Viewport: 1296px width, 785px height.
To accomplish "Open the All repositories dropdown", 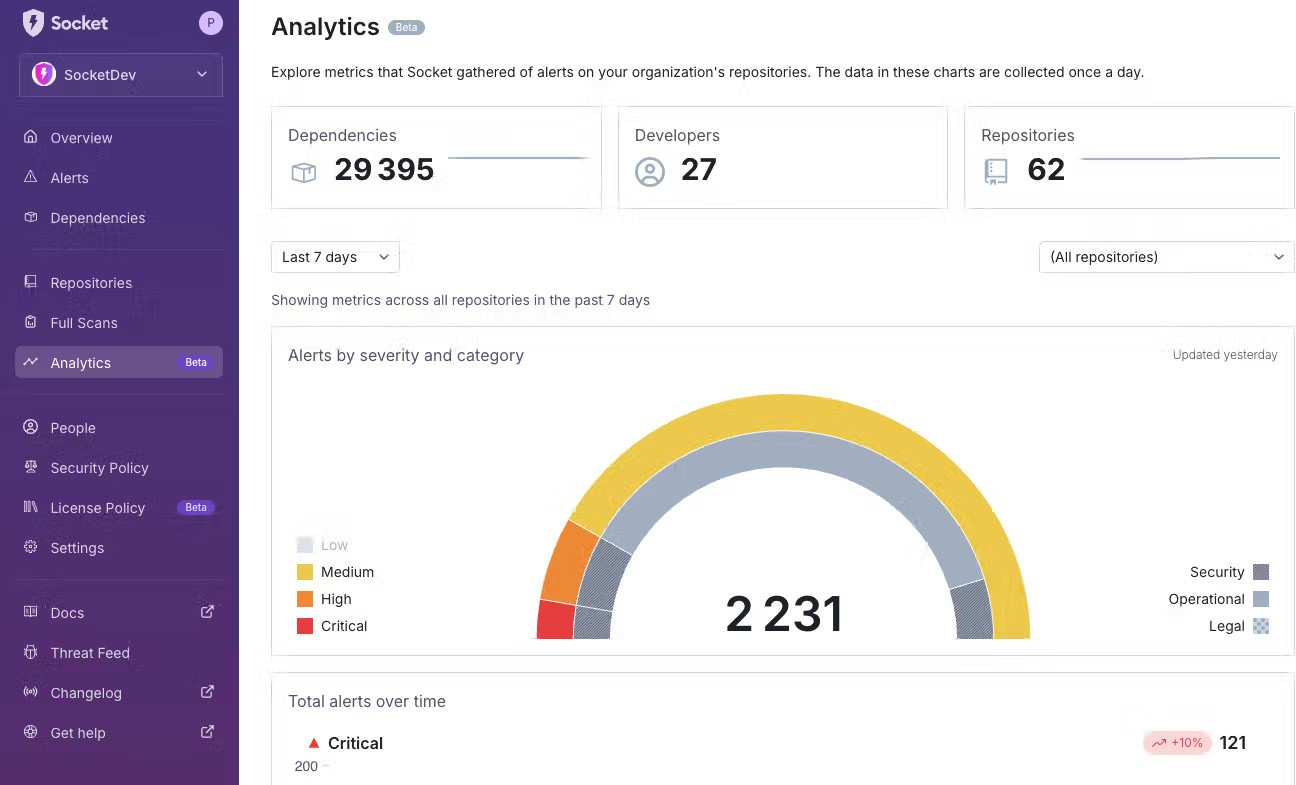I will pyautogui.click(x=1167, y=257).
